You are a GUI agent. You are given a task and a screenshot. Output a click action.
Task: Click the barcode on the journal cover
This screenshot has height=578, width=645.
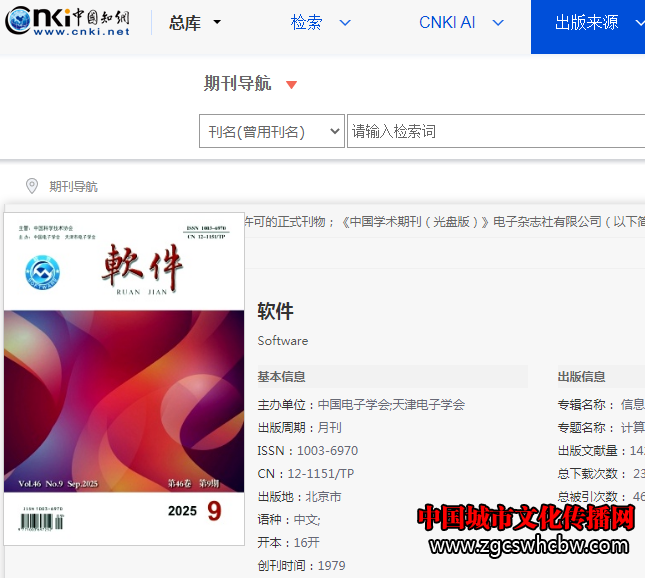click(x=40, y=520)
